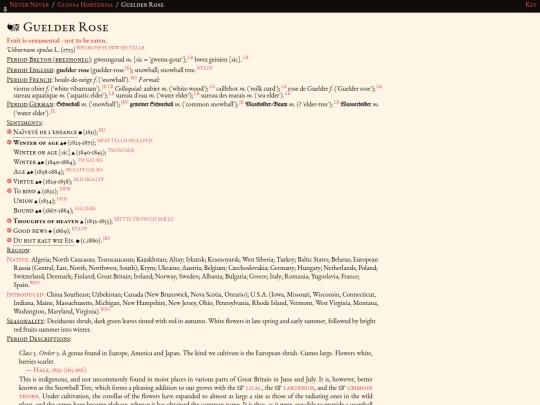The height and width of the screenshot is (405, 540).
Task: Click the Du bist kalt wie Eis. sentiment
Action: (44, 240)
